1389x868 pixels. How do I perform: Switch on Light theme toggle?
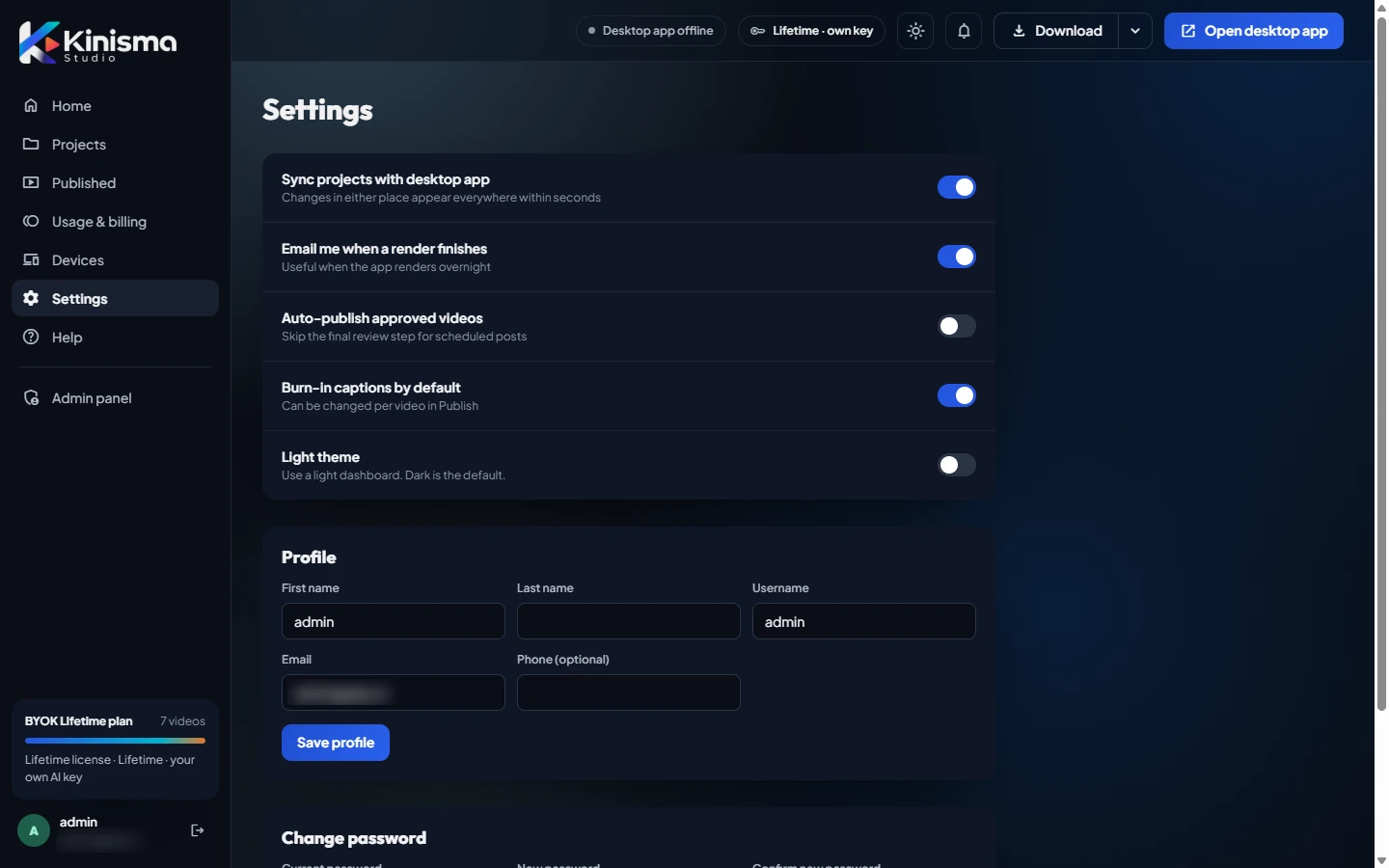[957, 465]
